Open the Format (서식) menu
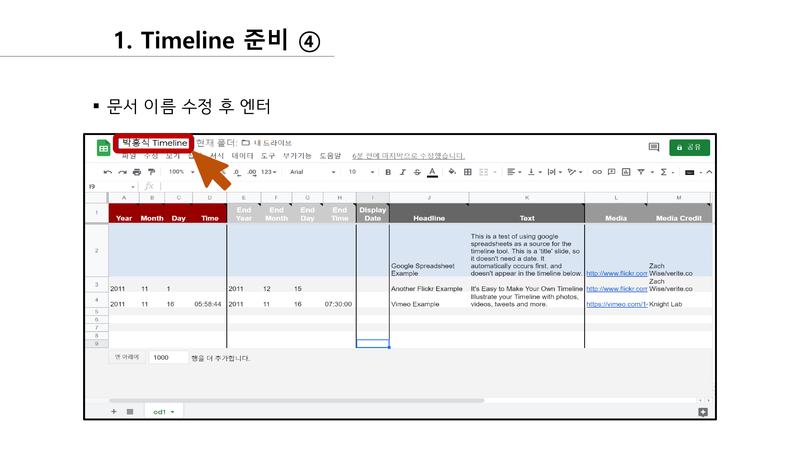This screenshot has height=450, width=800. coord(217,156)
